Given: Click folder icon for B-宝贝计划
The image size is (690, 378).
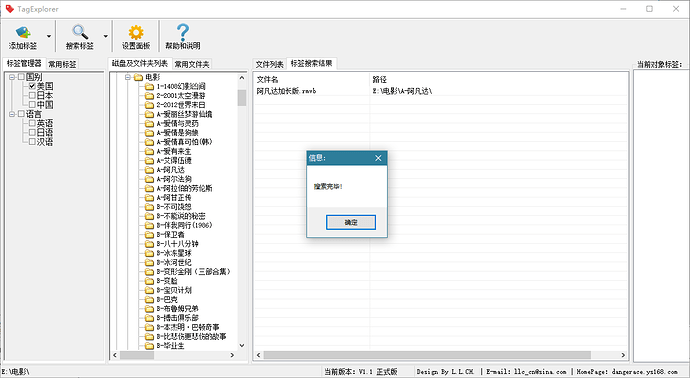Looking at the screenshot, I should point(150,290).
